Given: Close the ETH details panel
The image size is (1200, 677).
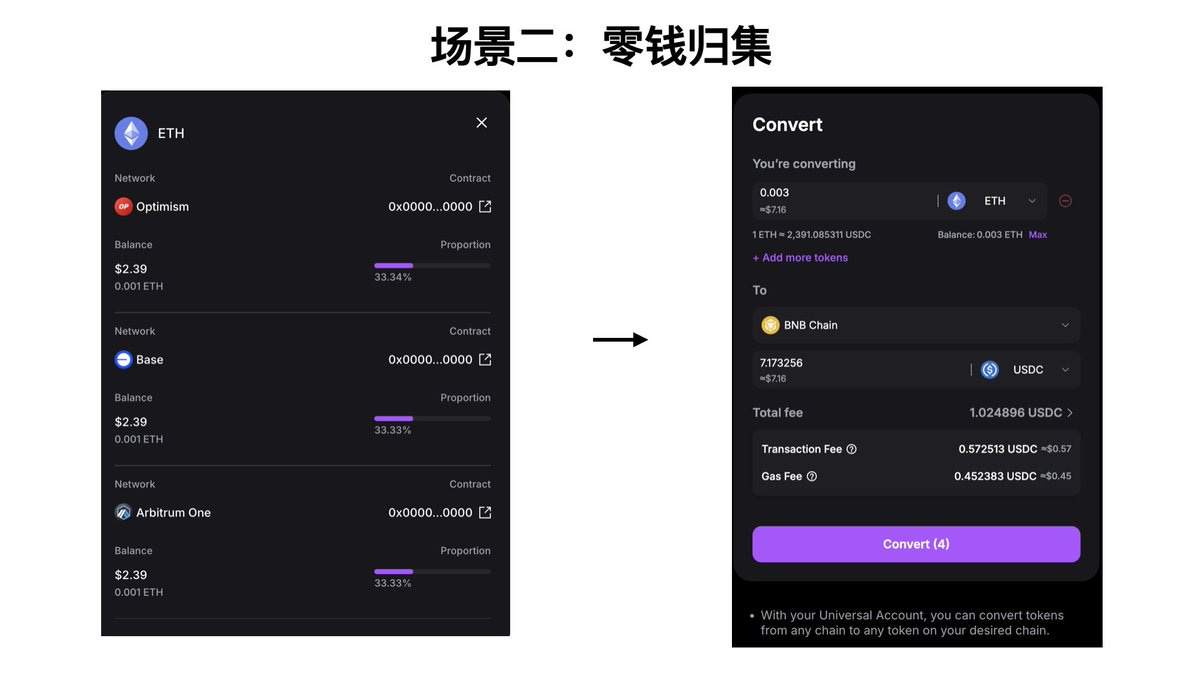Looking at the screenshot, I should pos(481,122).
